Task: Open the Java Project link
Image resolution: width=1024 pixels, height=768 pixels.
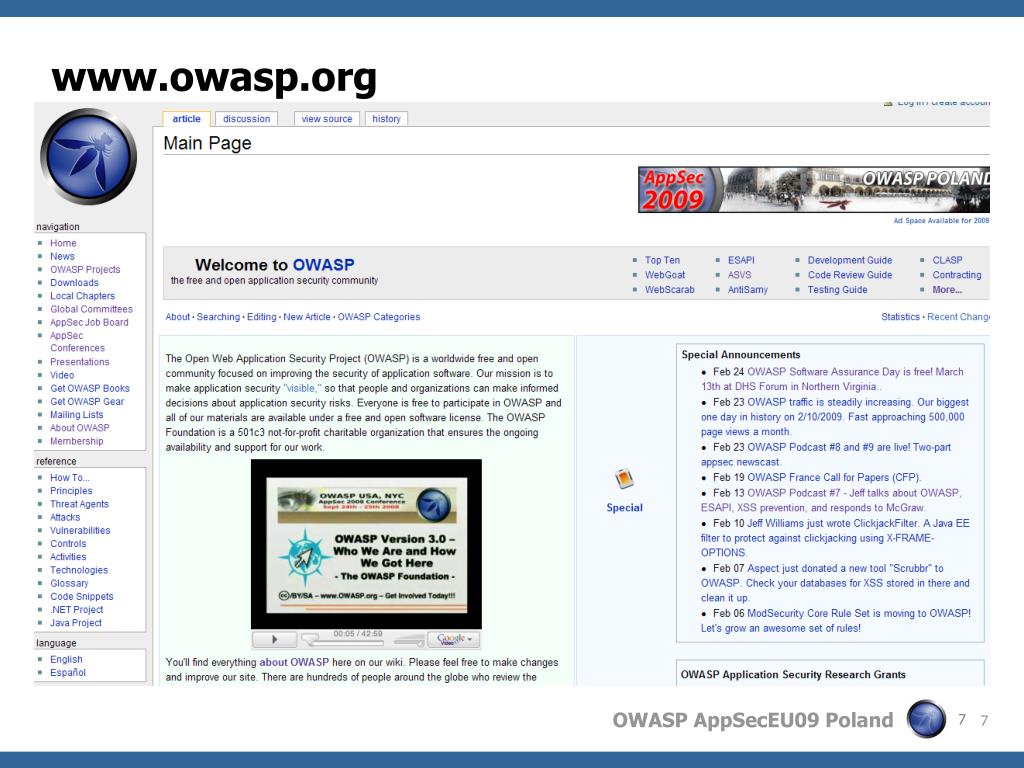Action: (x=76, y=622)
